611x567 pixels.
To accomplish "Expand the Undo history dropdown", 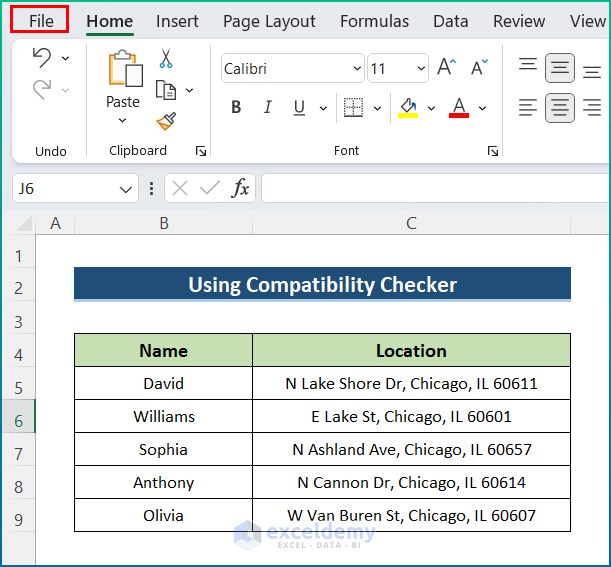I will coord(65,58).
